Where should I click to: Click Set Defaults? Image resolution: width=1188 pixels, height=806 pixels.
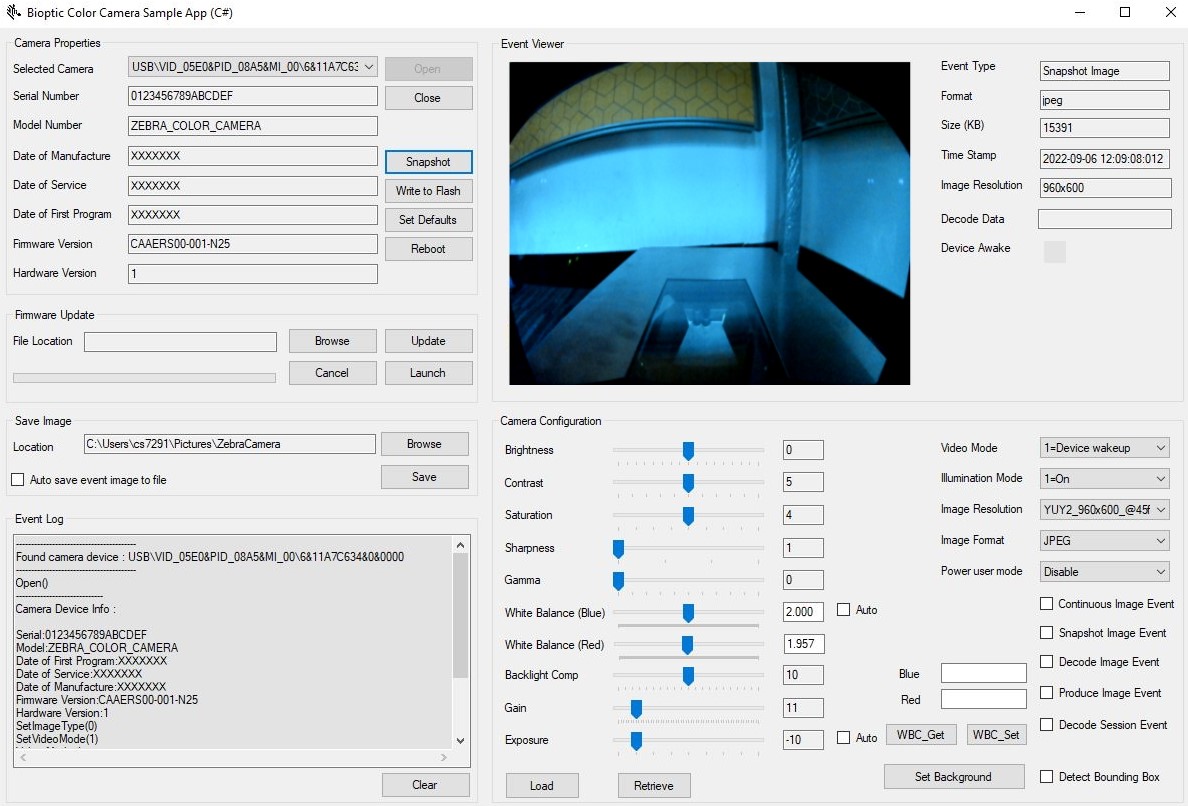click(x=428, y=219)
